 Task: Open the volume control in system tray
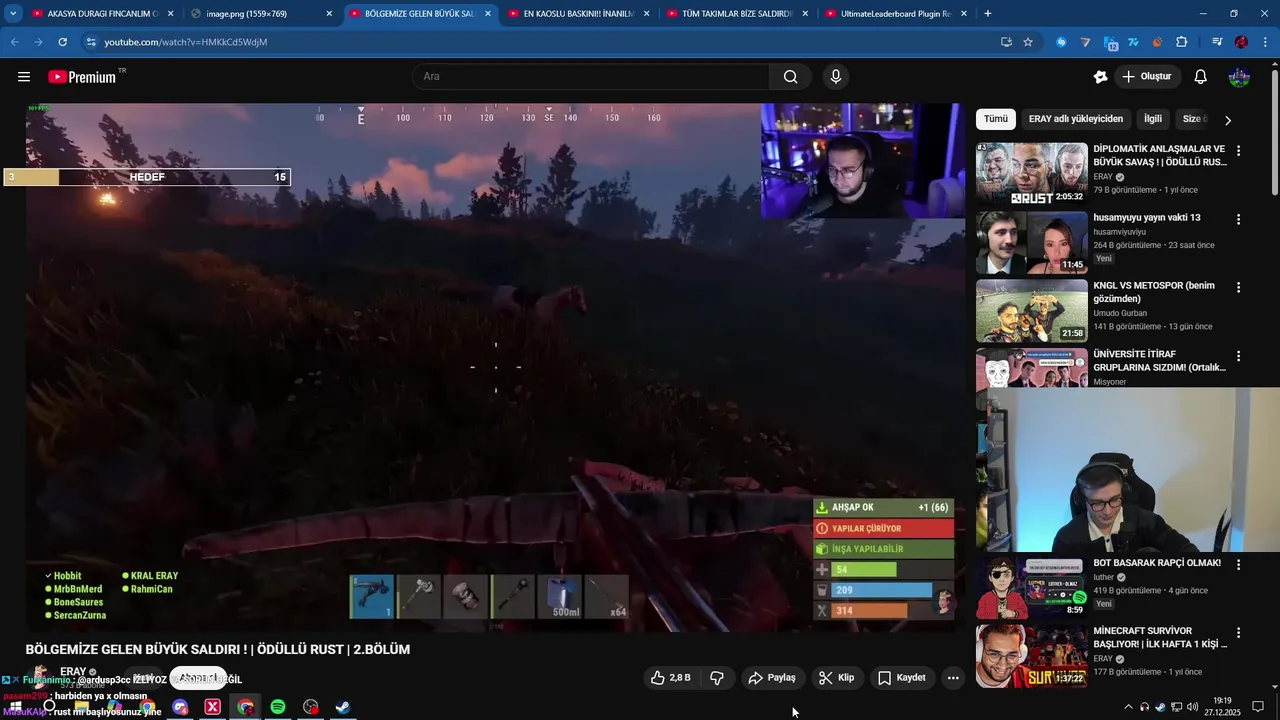(x=1192, y=707)
